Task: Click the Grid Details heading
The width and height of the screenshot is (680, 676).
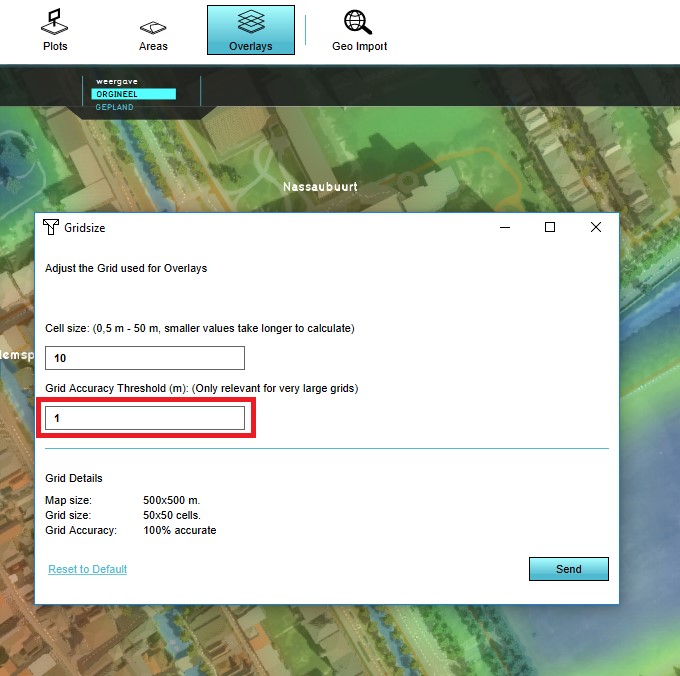Action: click(74, 478)
